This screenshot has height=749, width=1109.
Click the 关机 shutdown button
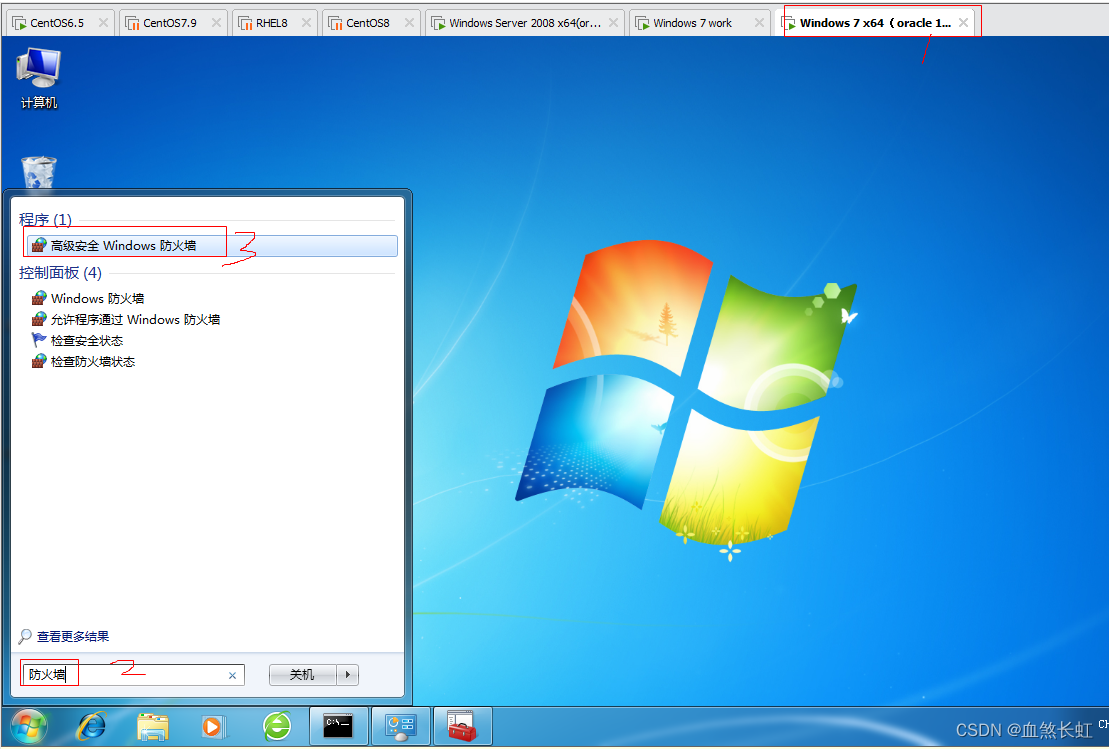click(x=302, y=675)
